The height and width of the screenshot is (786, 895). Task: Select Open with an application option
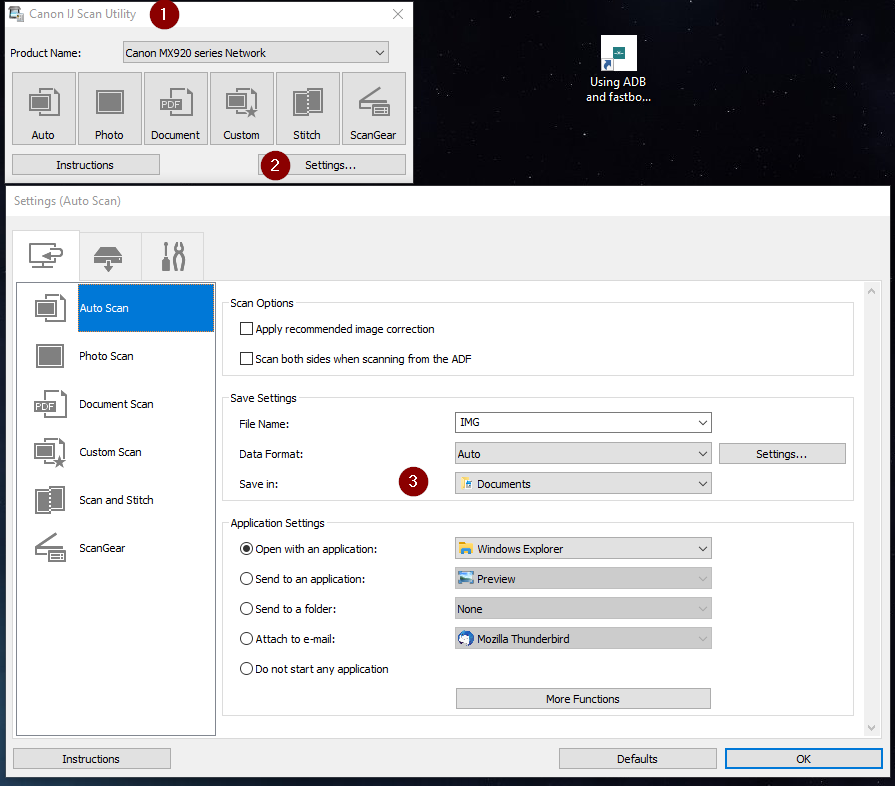click(246, 549)
